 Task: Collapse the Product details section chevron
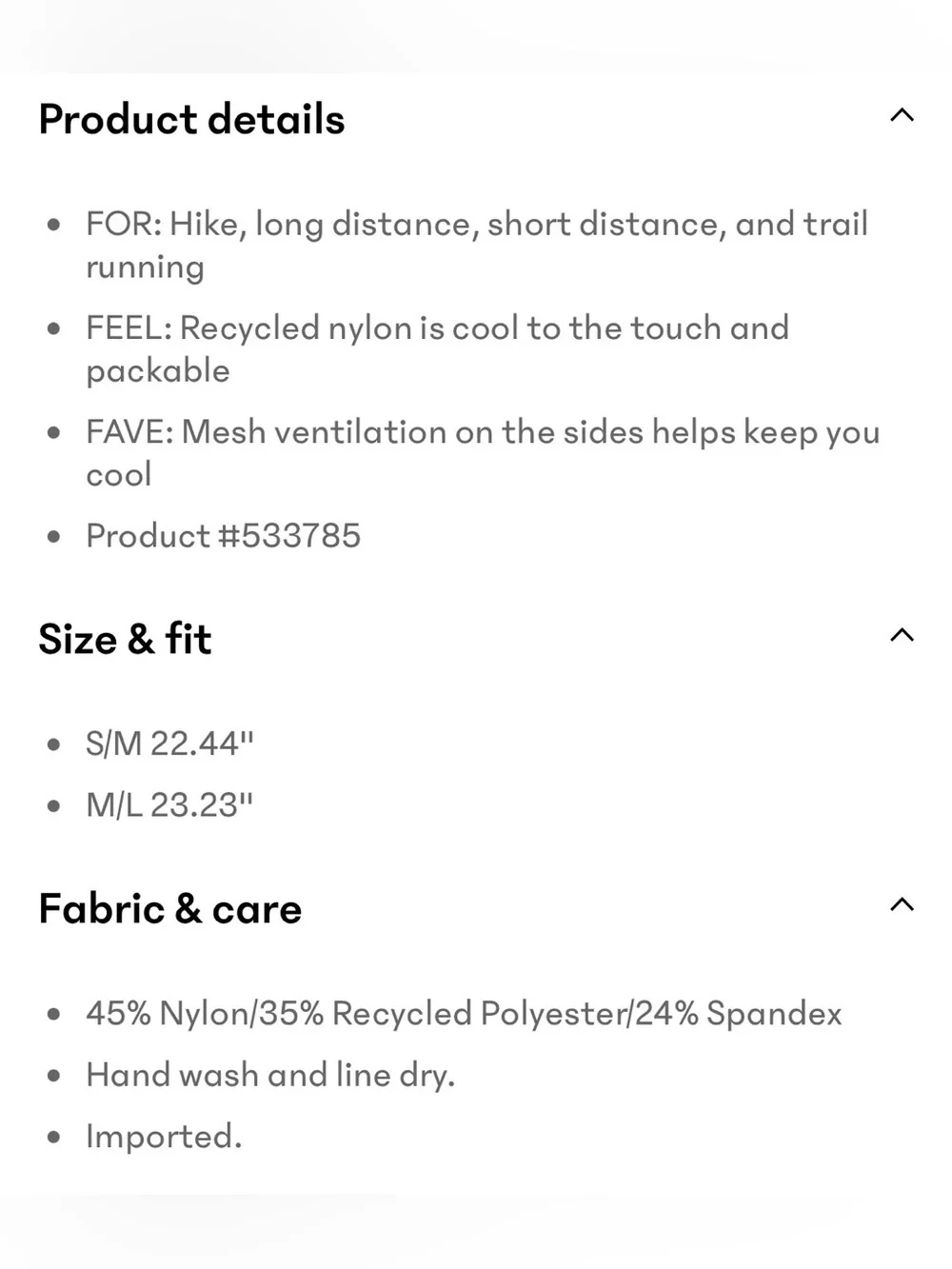902,116
